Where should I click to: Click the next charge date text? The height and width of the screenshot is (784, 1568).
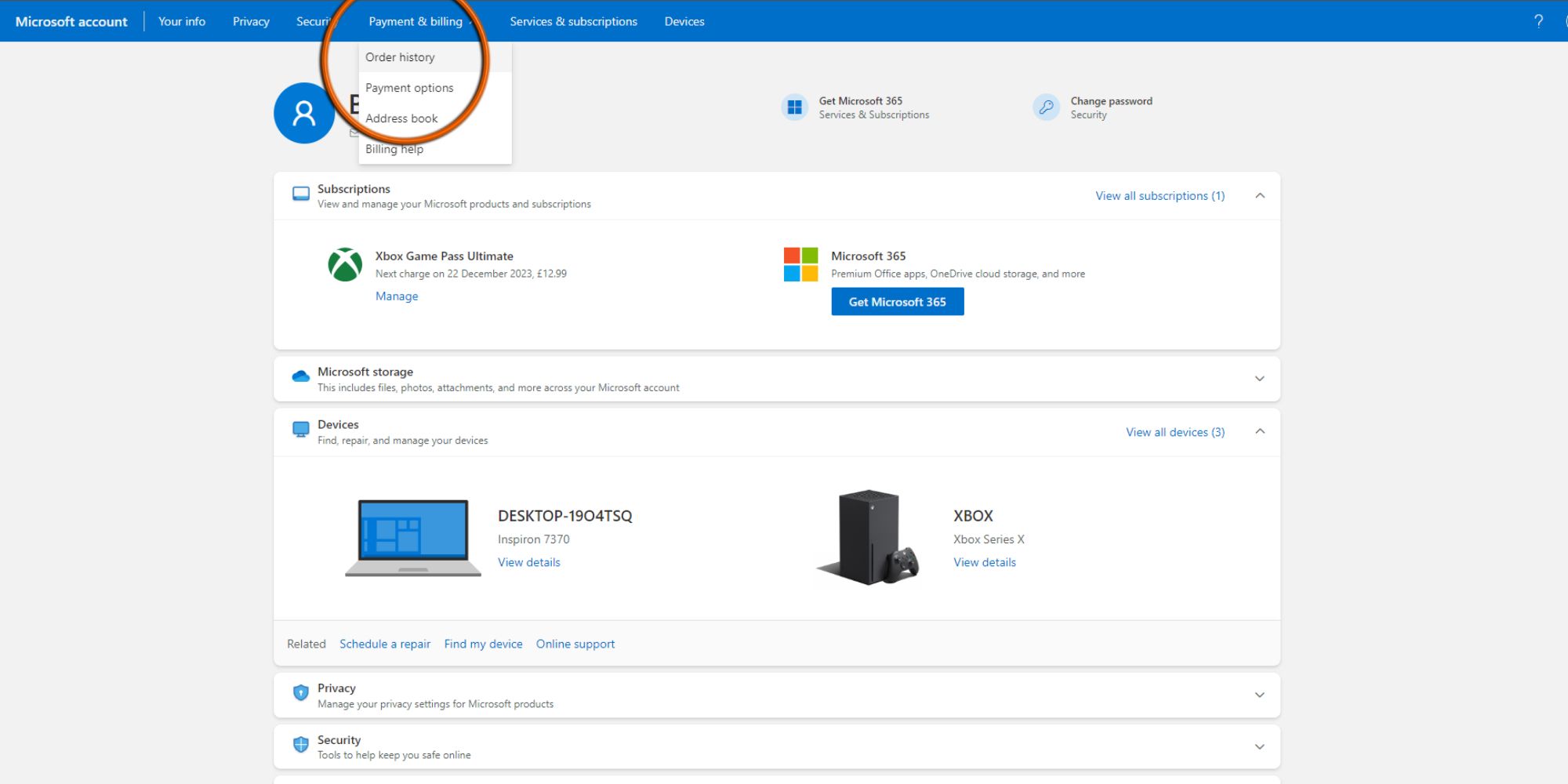[x=471, y=274]
